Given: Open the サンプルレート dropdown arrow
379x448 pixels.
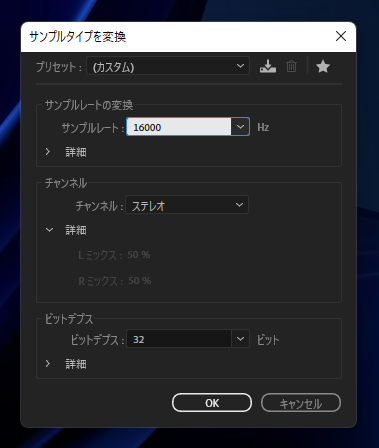Looking at the screenshot, I should point(240,127).
